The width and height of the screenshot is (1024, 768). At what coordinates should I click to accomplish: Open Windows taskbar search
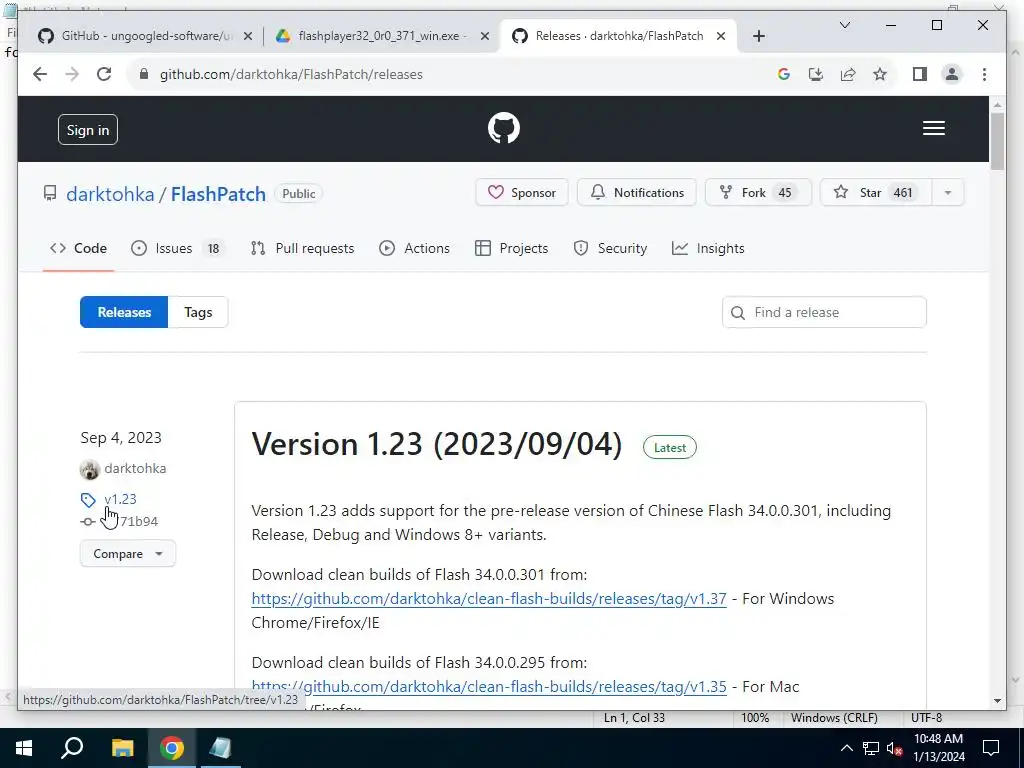(72, 748)
